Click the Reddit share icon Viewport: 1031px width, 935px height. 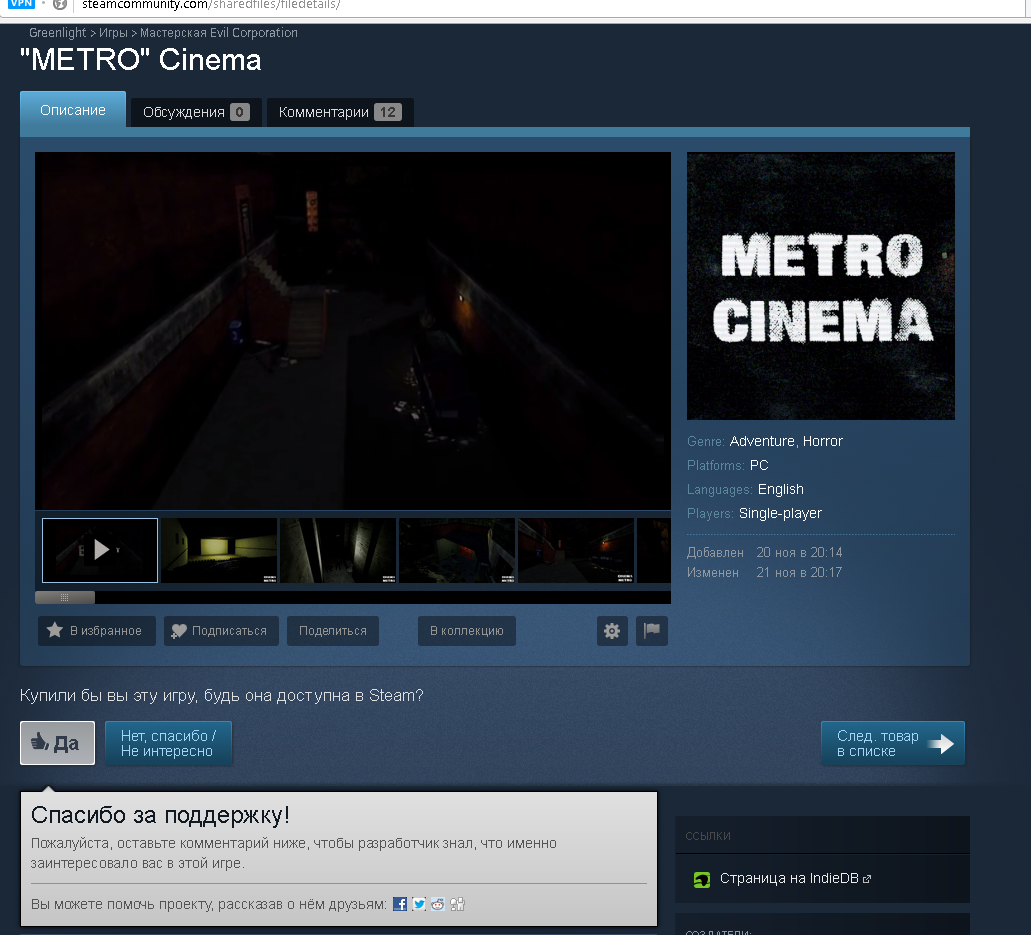point(438,904)
